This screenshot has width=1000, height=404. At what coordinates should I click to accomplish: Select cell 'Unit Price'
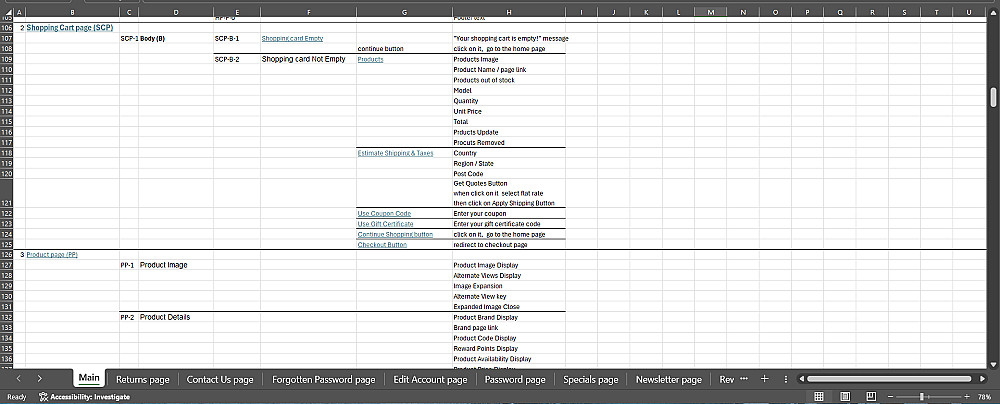pyautogui.click(x=508, y=112)
